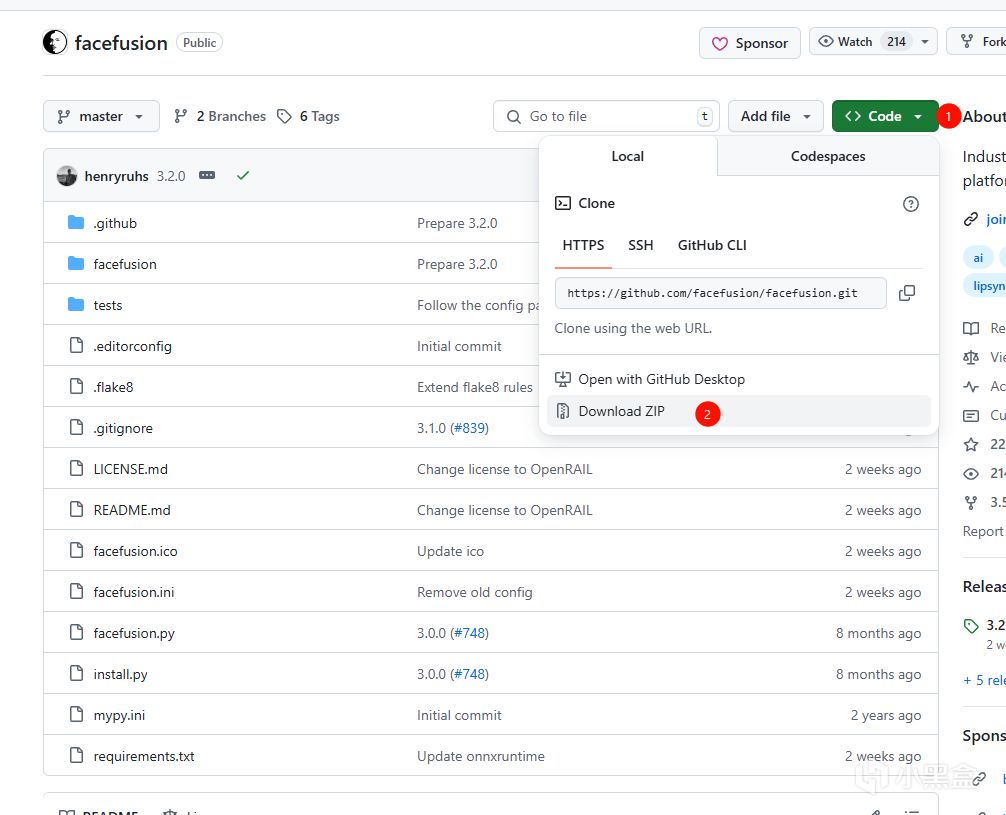This screenshot has width=1006, height=815.
Task: Open the .github folder name
Action: click(x=115, y=223)
